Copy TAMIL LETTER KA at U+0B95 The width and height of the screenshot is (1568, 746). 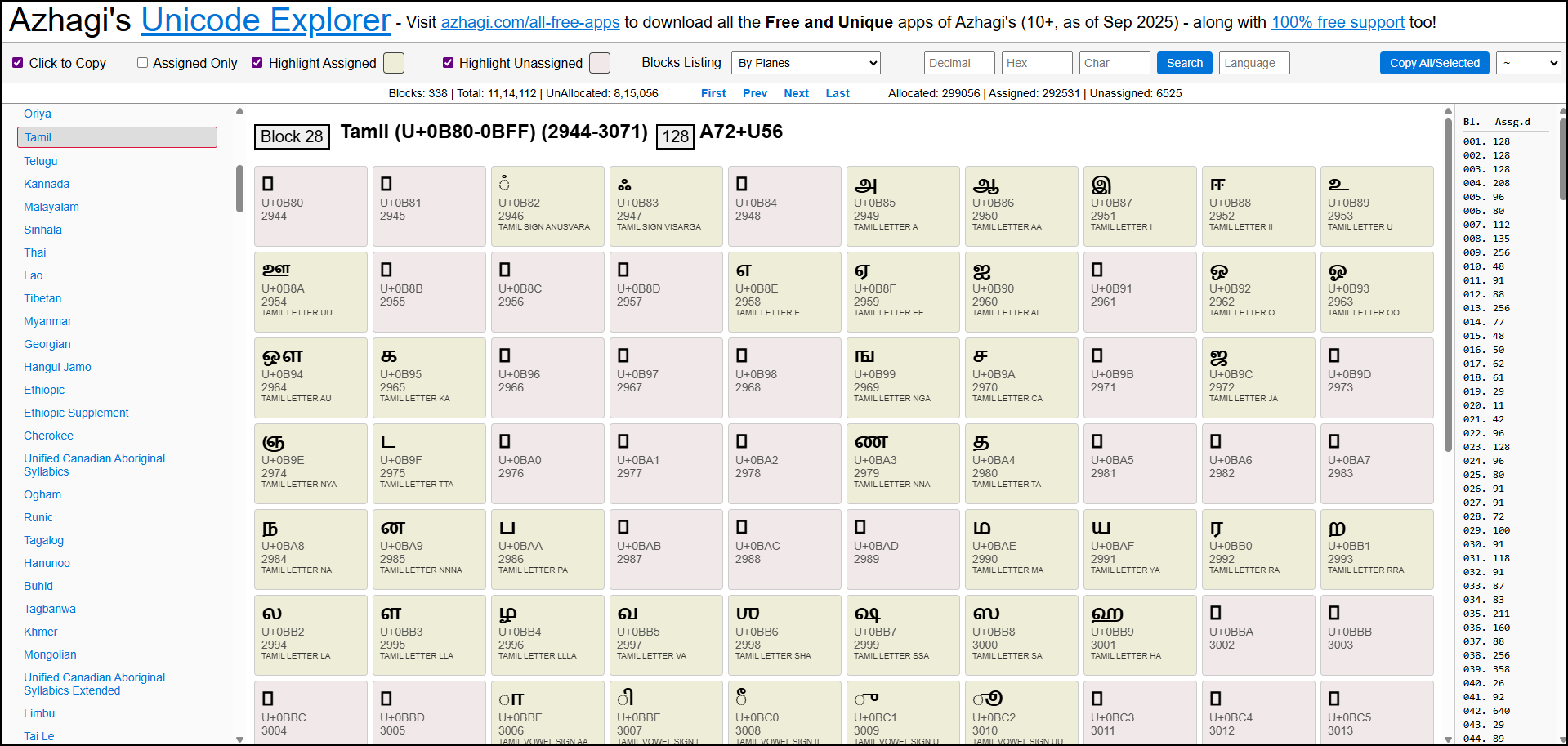(429, 377)
